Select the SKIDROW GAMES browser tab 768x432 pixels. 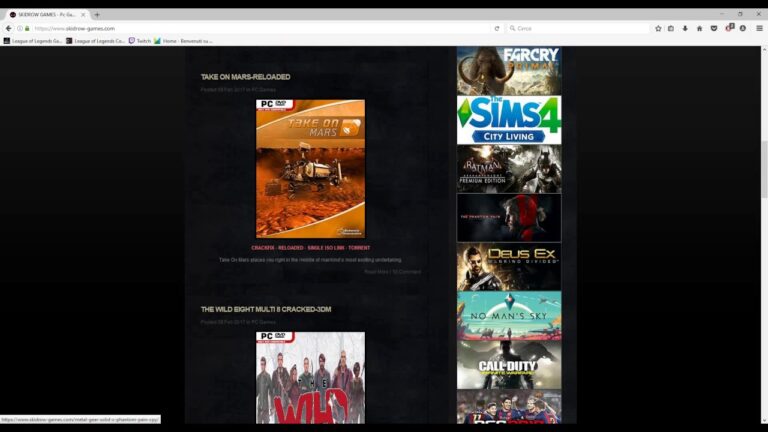point(47,15)
